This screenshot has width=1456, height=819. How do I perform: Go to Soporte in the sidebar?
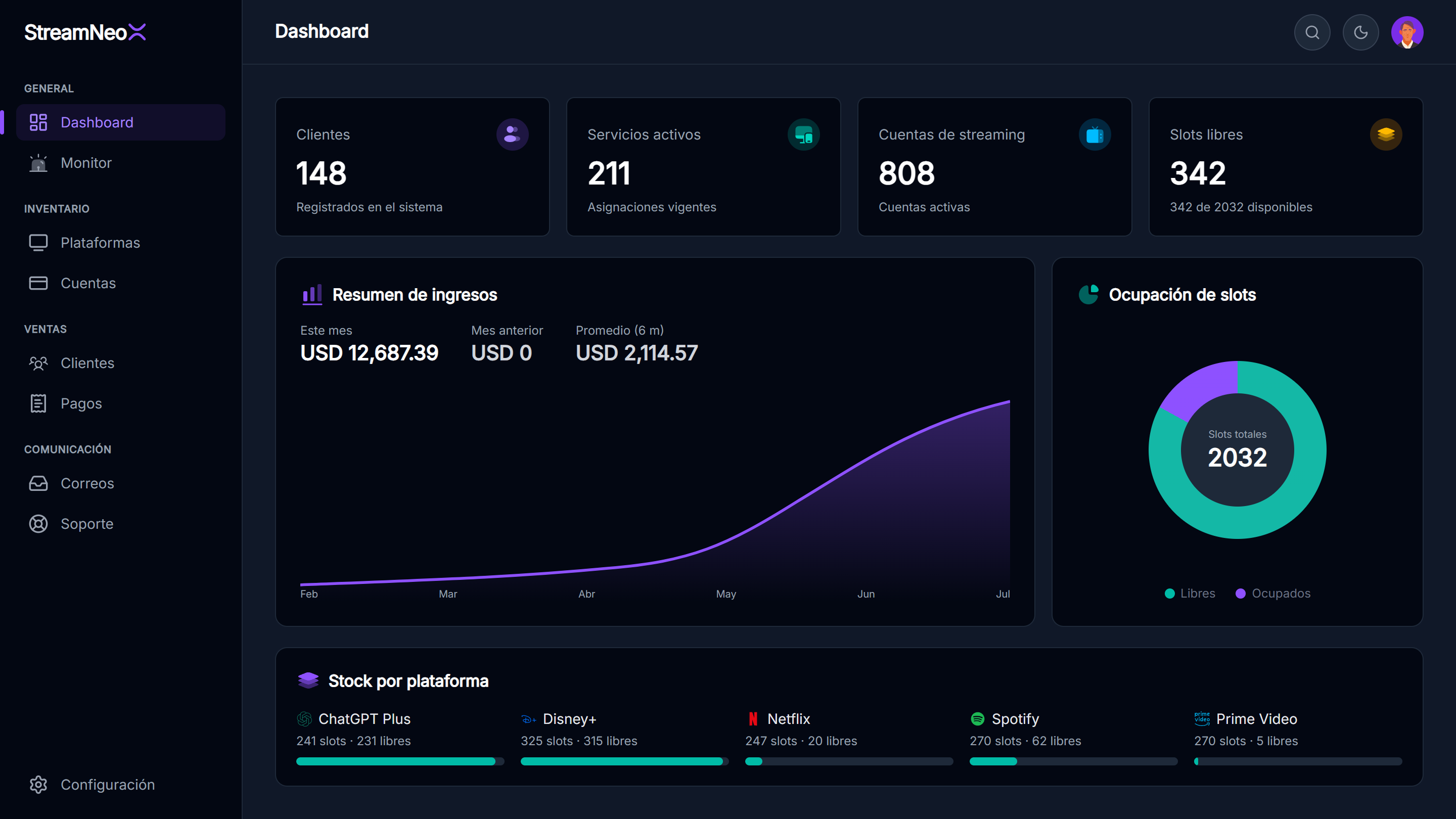point(120,524)
